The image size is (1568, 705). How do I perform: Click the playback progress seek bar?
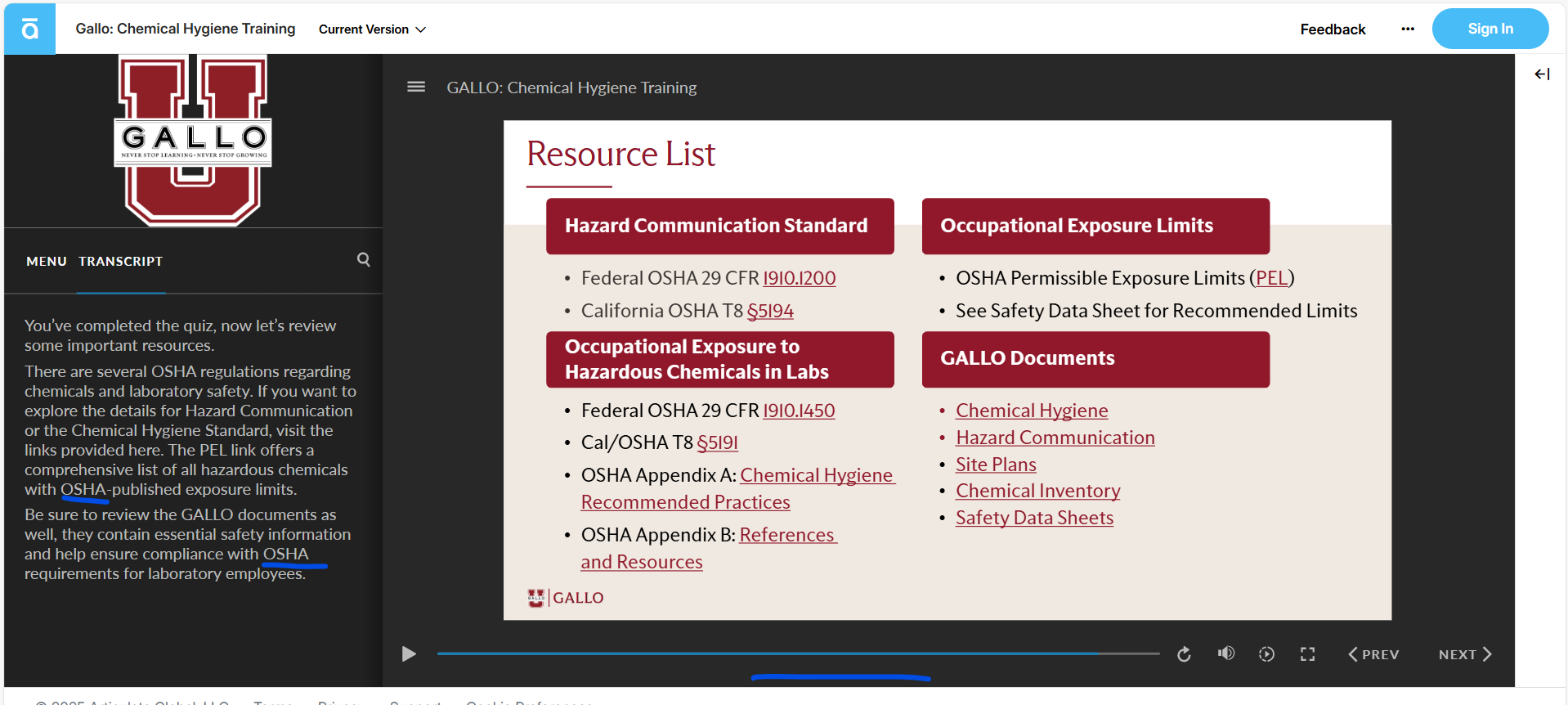[x=797, y=653]
